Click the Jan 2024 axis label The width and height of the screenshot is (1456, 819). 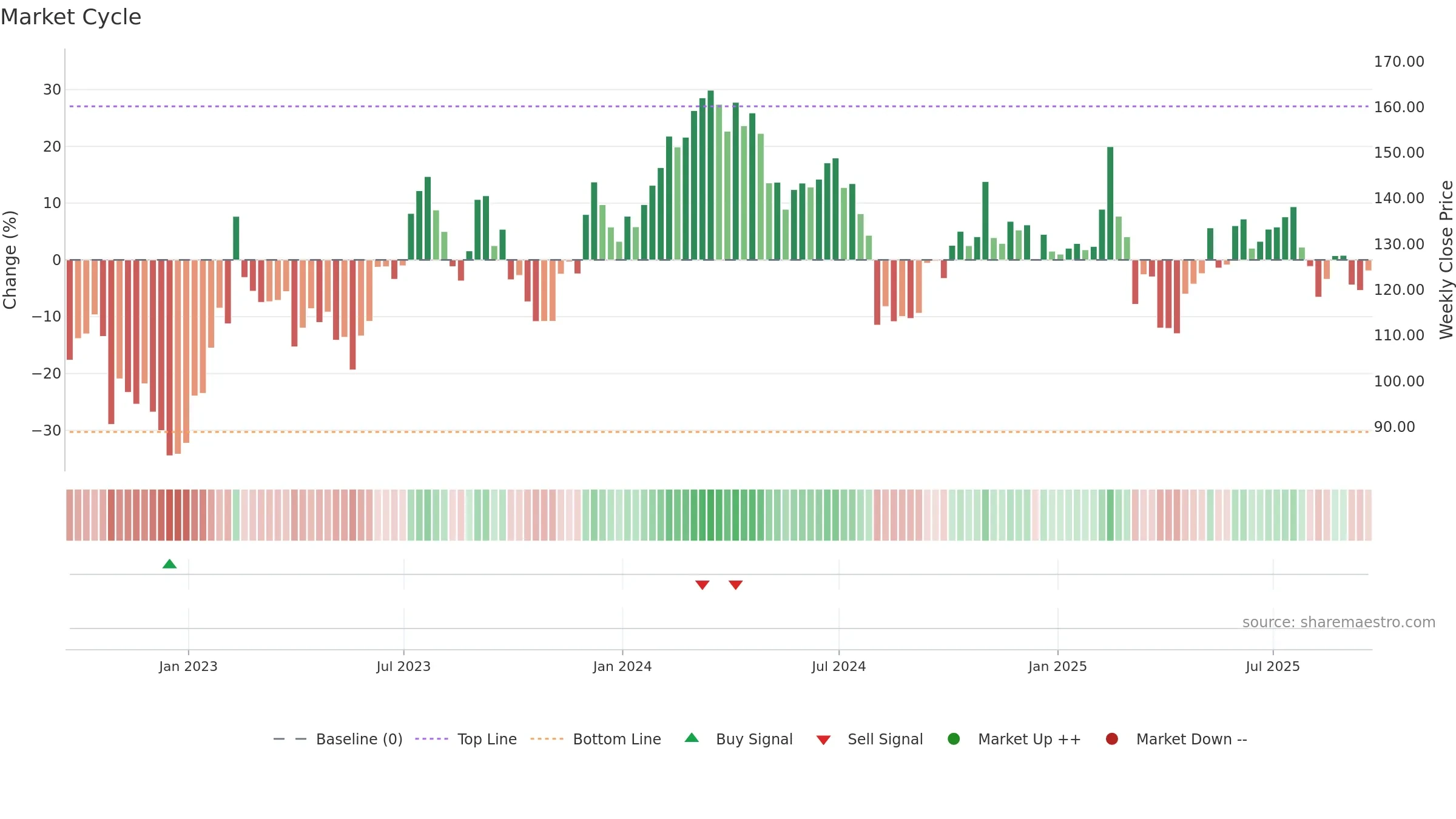(622, 666)
